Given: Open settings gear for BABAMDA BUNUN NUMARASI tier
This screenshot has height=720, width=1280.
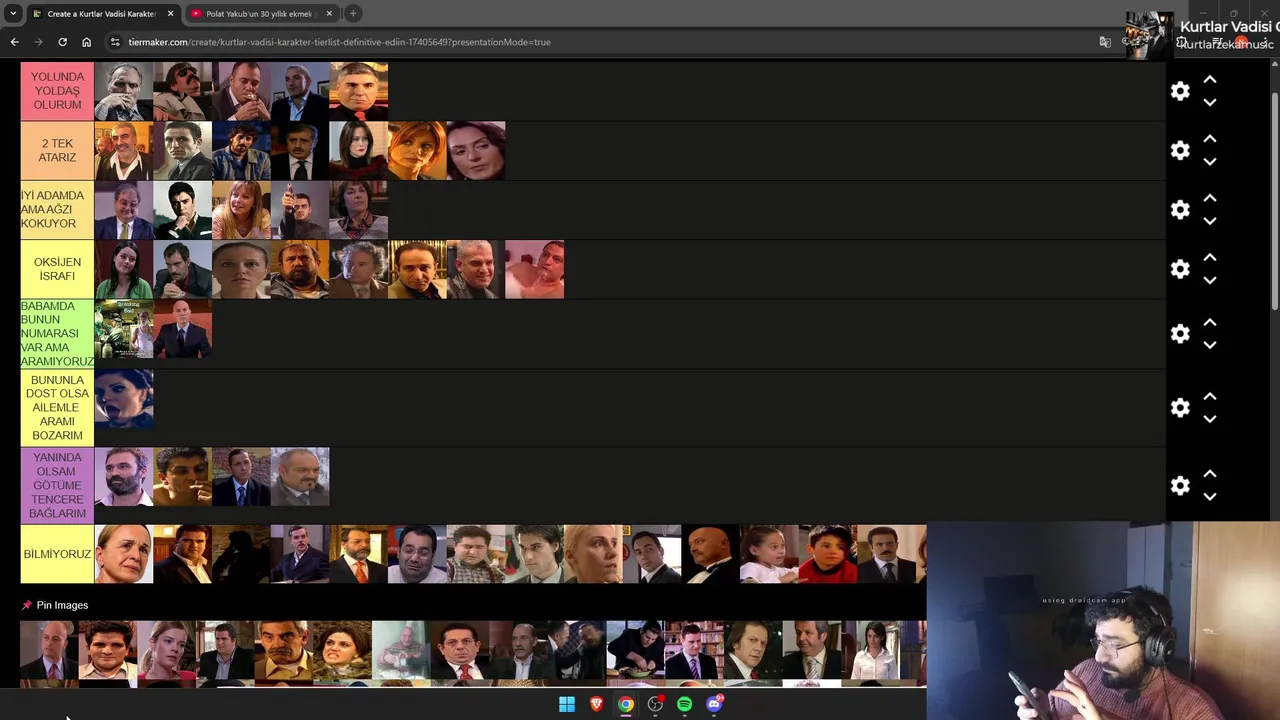Looking at the screenshot, I should (1180, 334).
